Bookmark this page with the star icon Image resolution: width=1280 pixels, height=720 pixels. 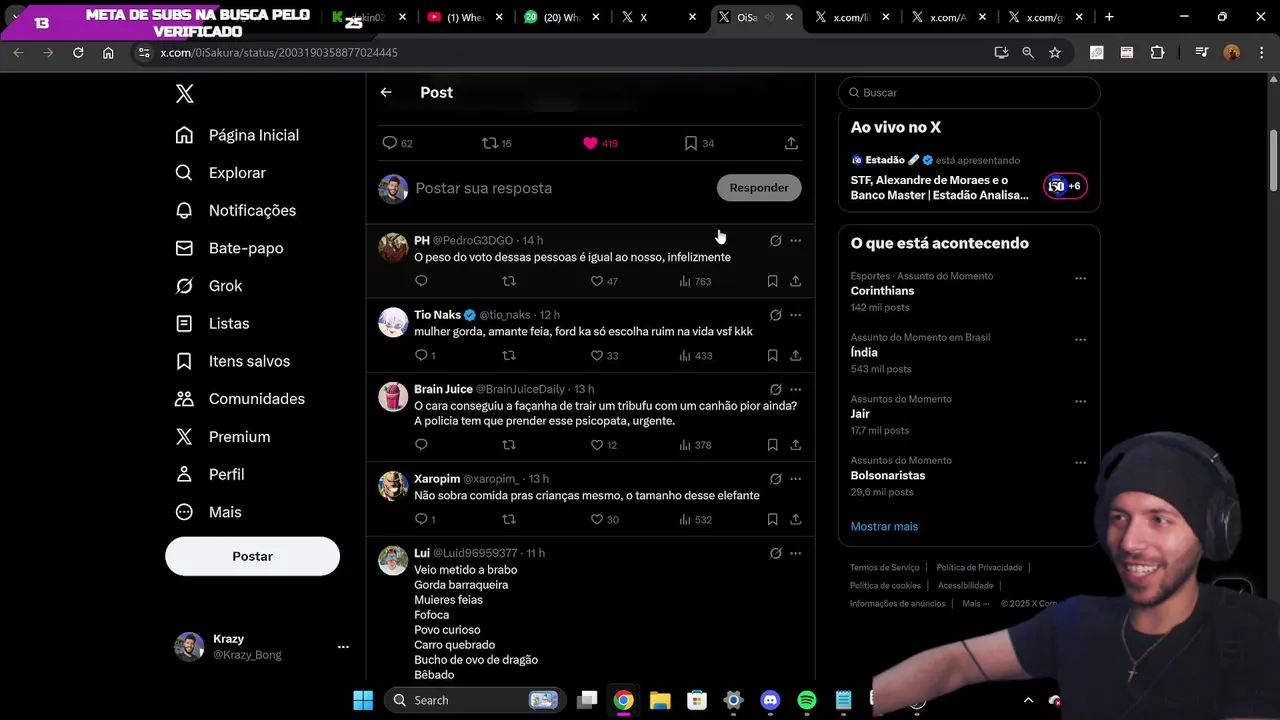pos(1054,52)
